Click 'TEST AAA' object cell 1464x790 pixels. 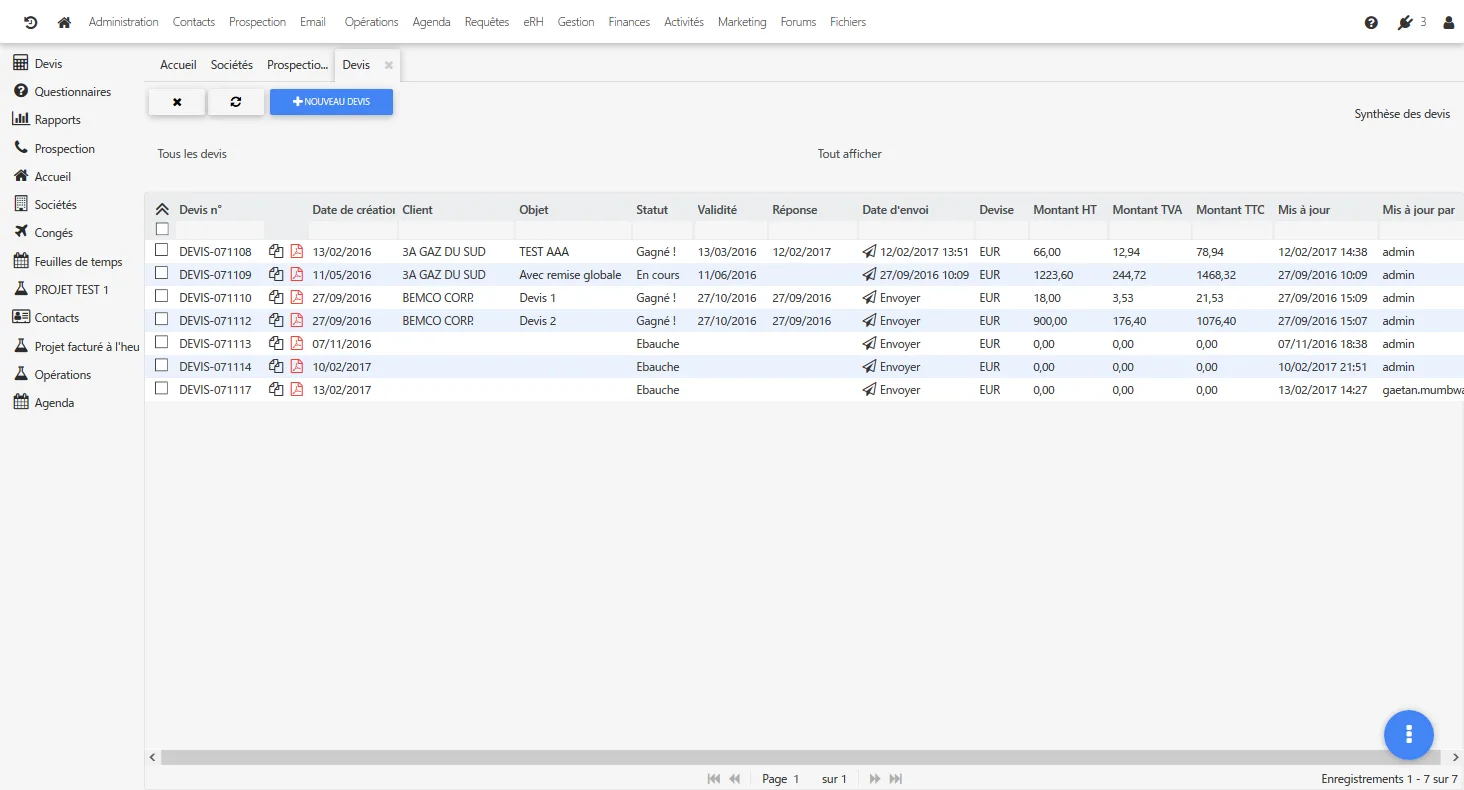(544, 252)
